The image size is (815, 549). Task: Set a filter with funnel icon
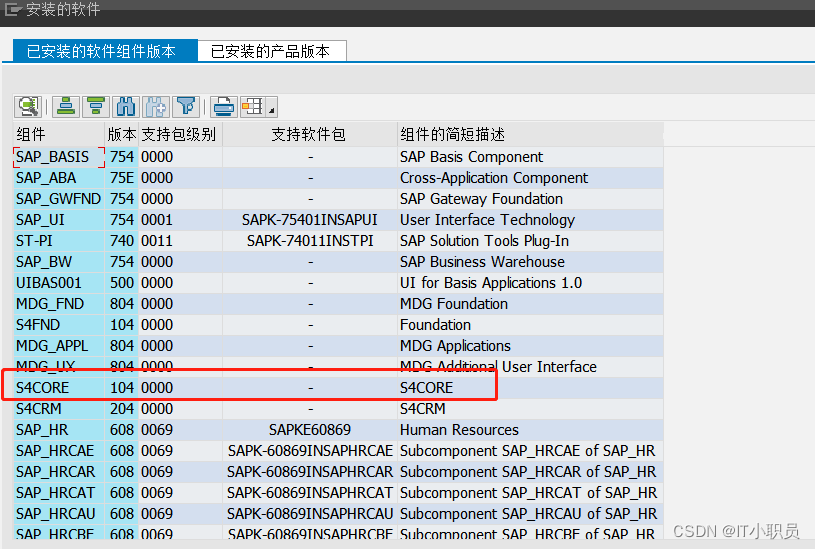click(186, 107)
